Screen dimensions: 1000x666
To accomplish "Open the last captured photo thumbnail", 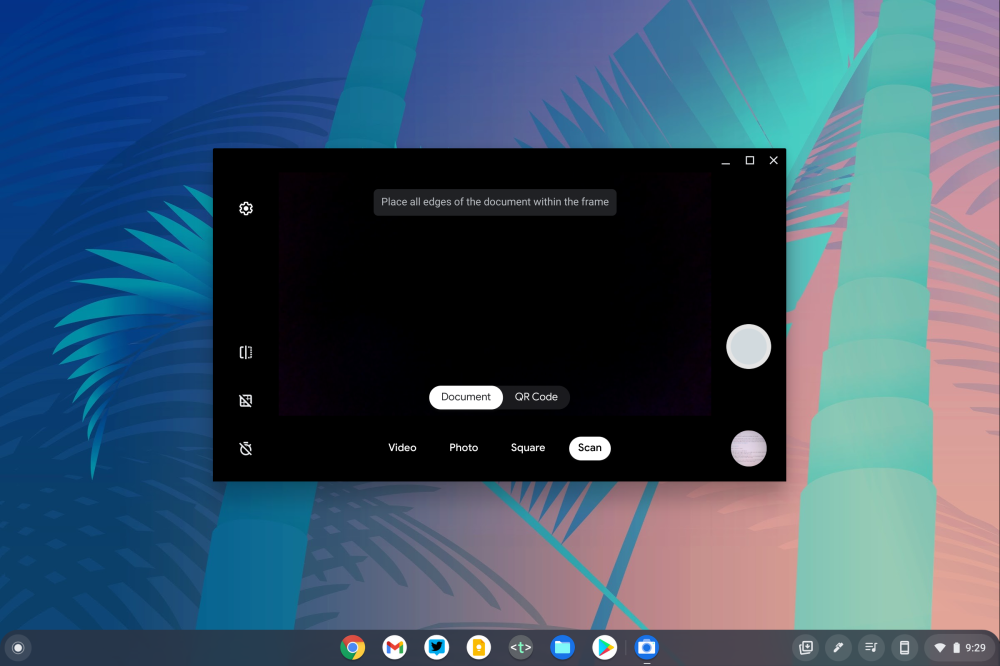I will tap(748, 448).
